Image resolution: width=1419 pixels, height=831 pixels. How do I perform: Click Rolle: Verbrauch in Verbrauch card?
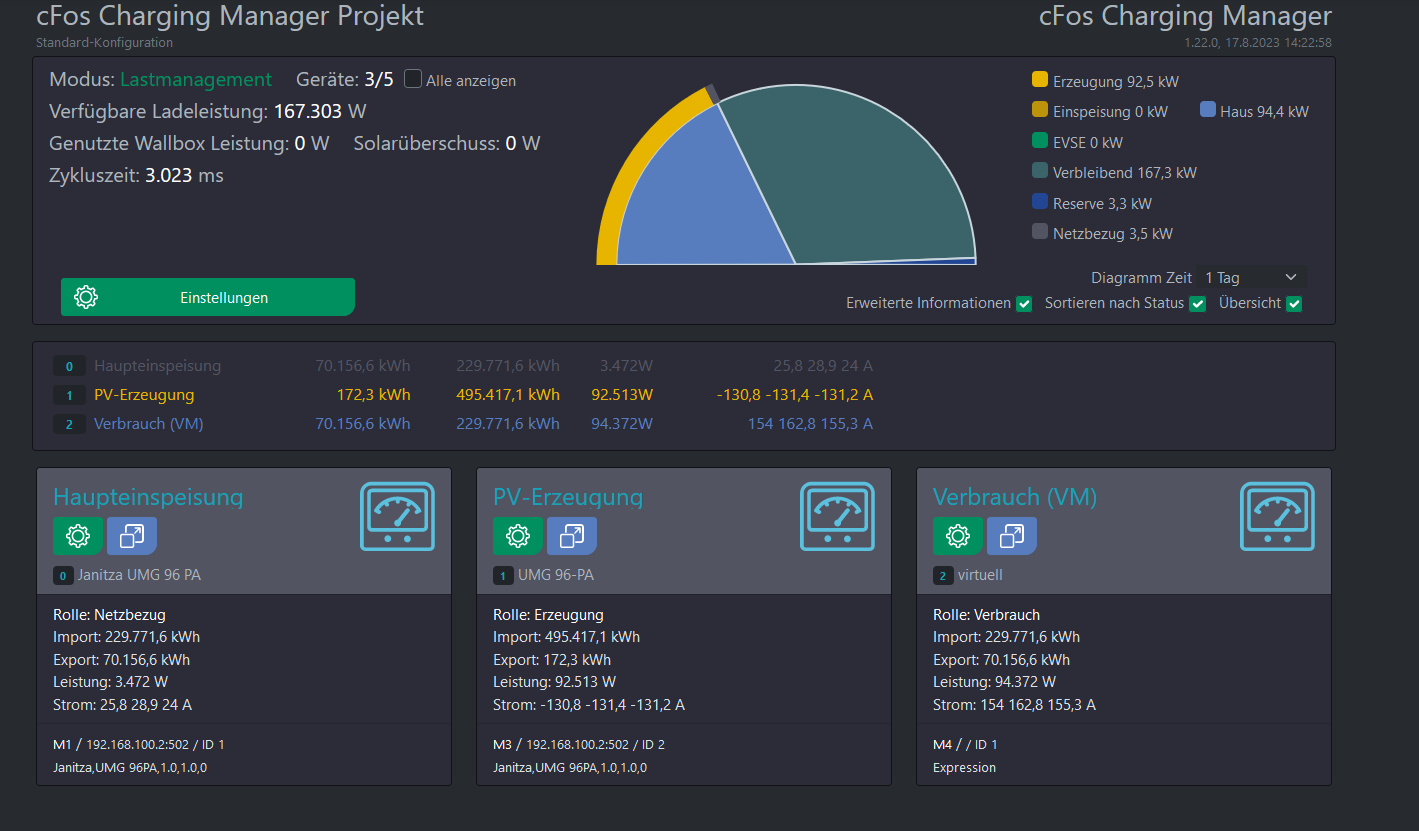[986, 615]
